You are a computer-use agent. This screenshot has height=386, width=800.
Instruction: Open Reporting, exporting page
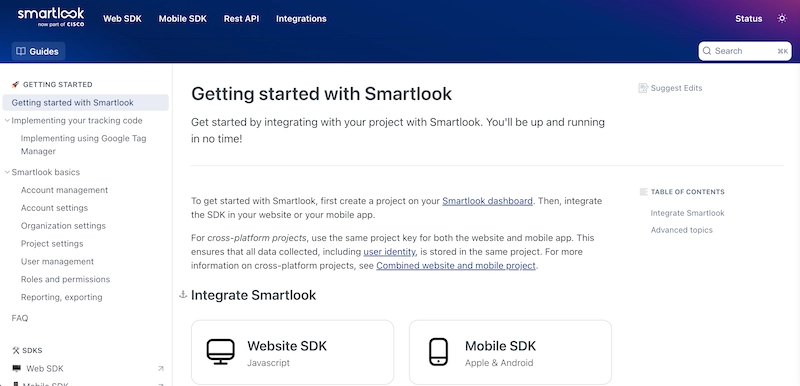(61, 297)
